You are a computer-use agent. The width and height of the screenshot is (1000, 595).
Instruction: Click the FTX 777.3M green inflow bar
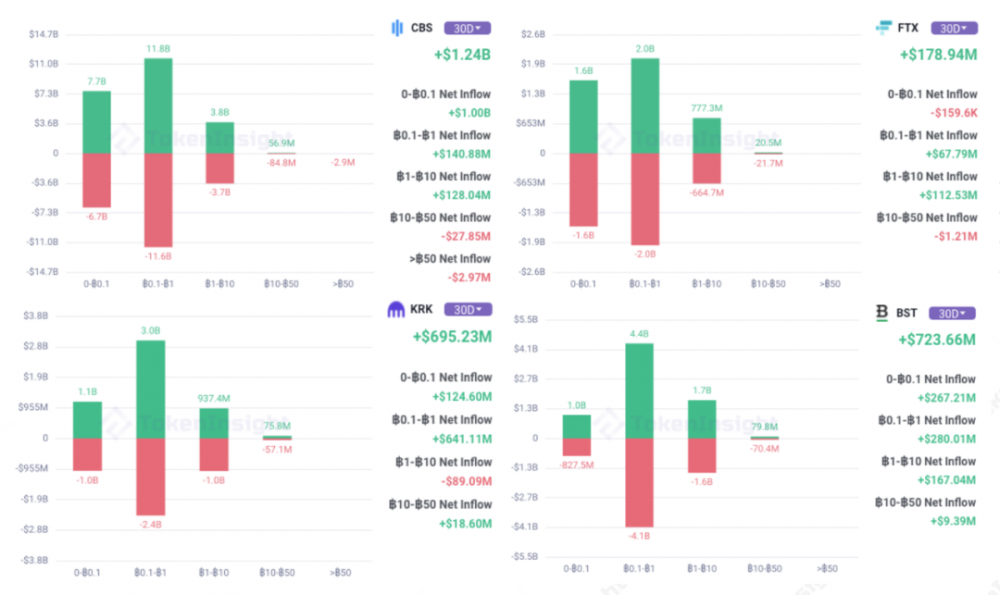707,135
